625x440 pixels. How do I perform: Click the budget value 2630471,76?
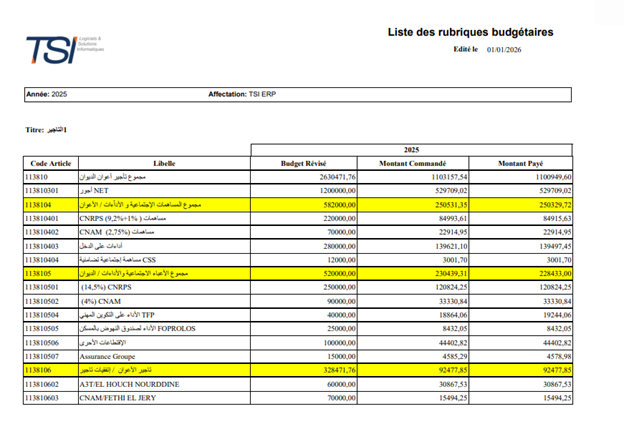coord(337,177)
